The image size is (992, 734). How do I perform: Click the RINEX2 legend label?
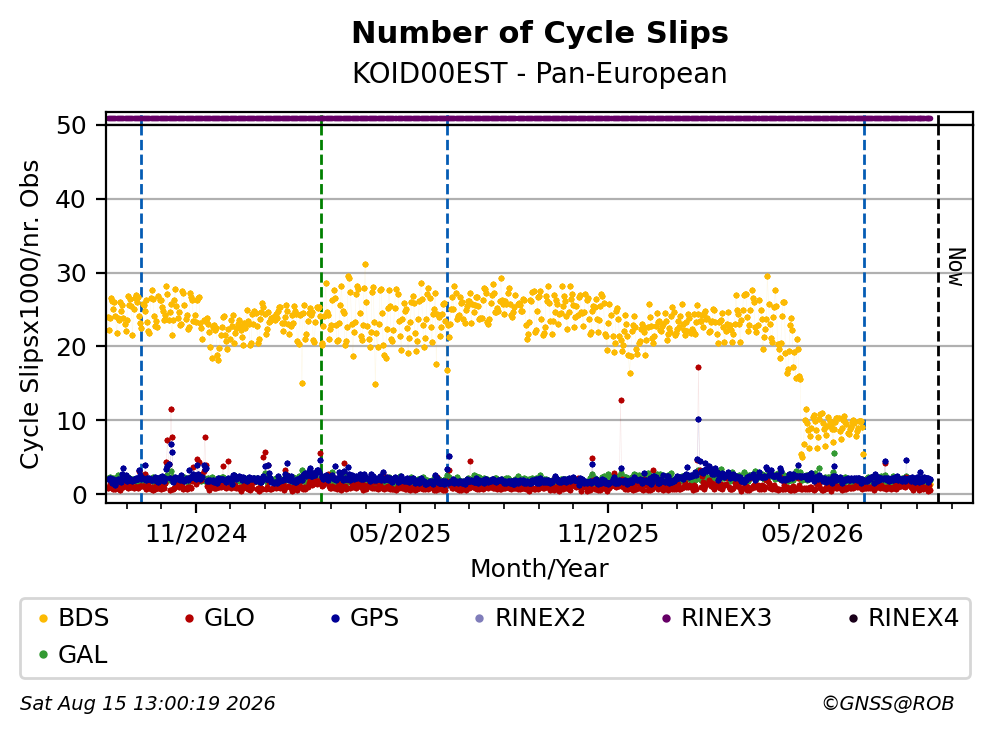(x=540, y=618)
